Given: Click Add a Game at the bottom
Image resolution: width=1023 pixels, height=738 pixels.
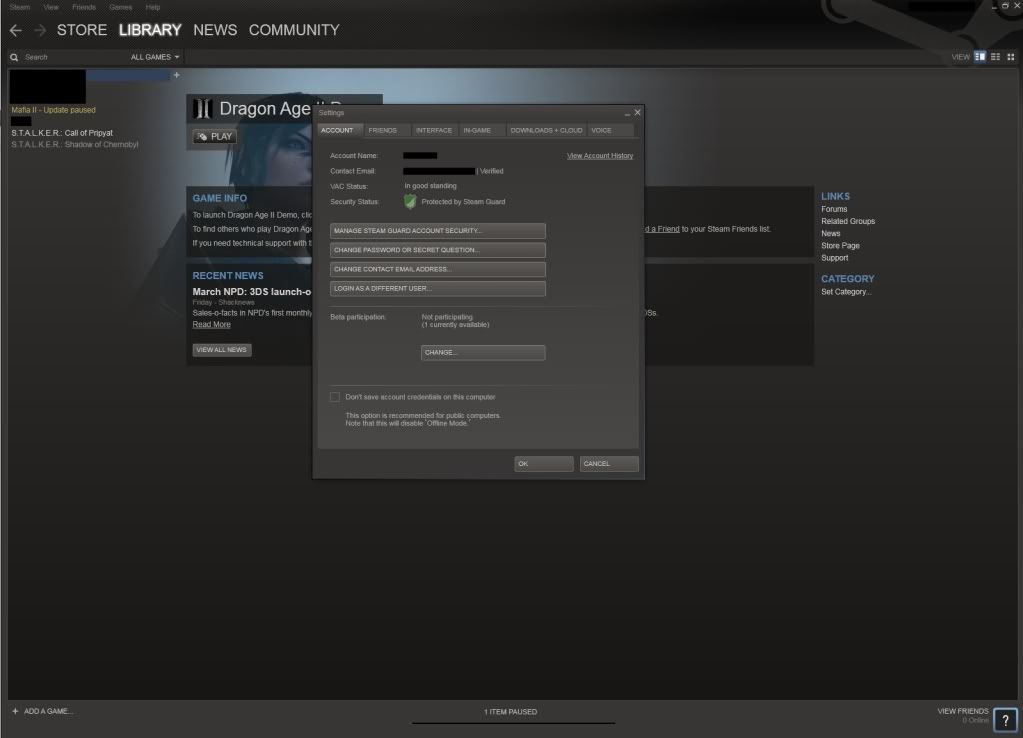Looking at the screenshot, I should (x=48, y=711).
